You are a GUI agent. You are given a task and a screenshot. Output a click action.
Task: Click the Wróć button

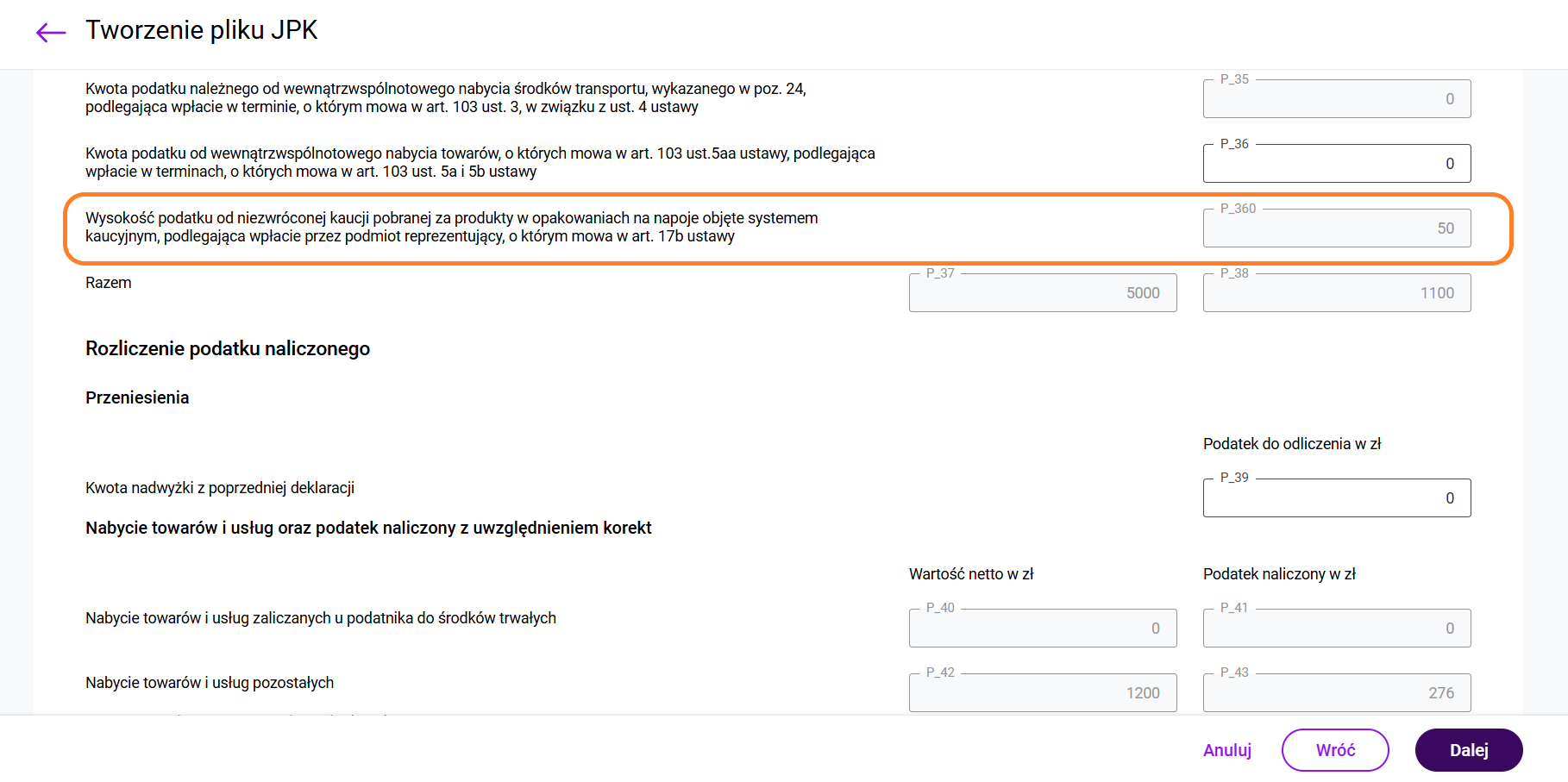click(x=1334, y=750)
